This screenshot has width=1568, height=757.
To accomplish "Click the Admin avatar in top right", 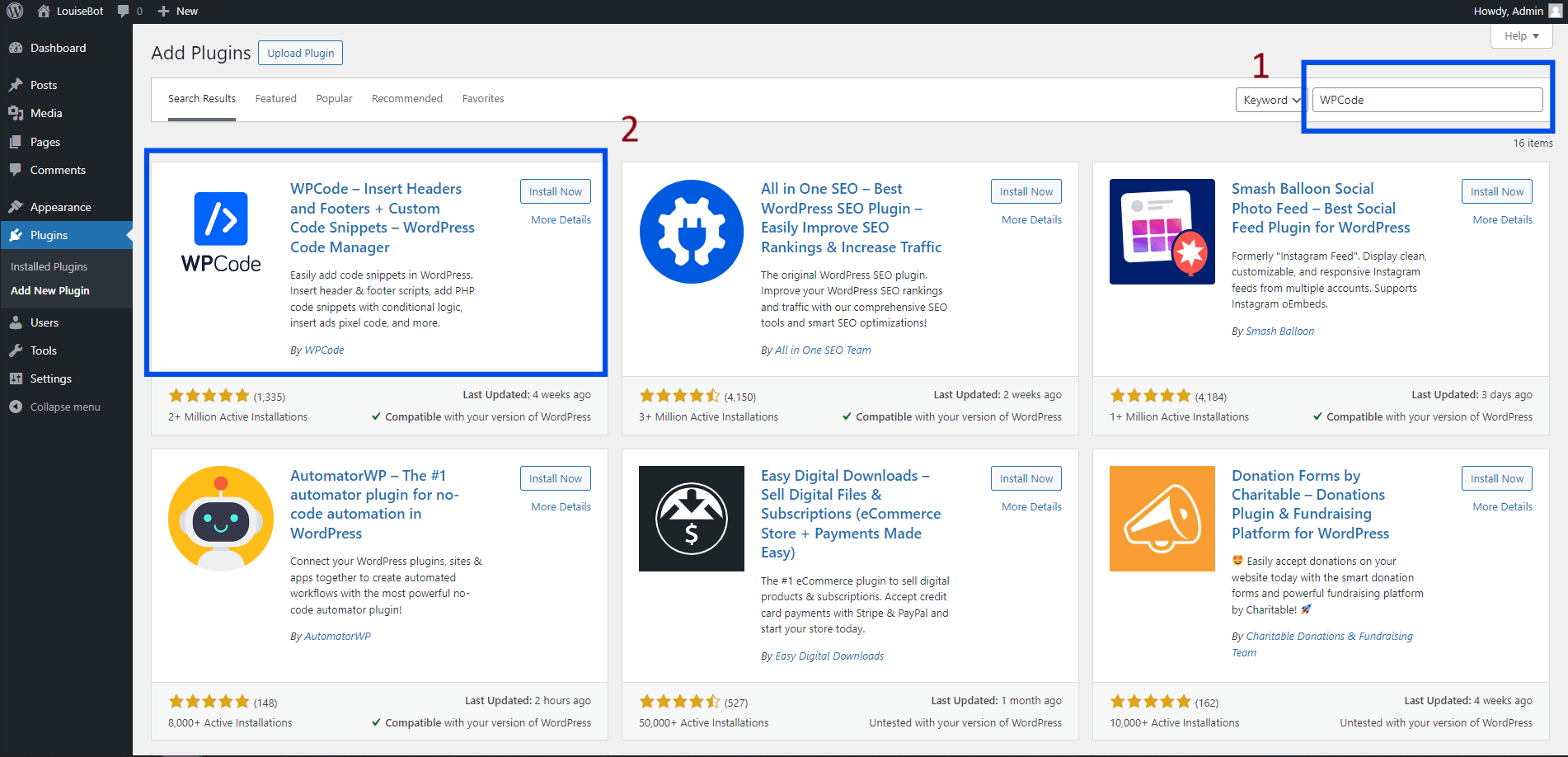I will (x=1556, y=11).
